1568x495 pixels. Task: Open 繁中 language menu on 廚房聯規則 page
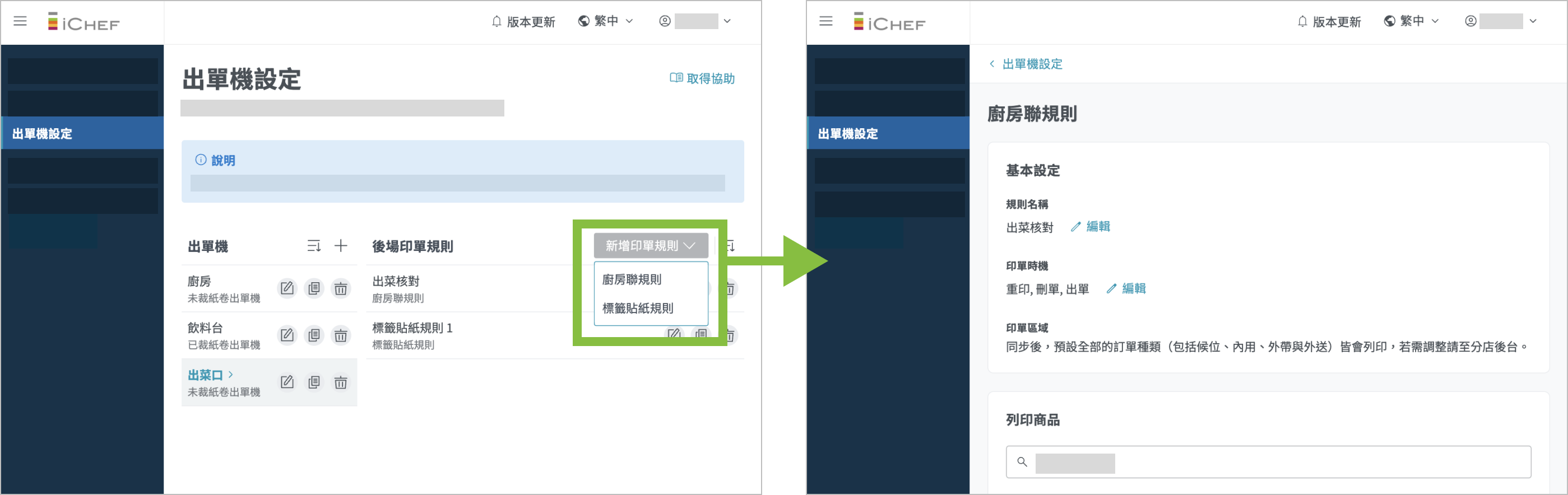coord(1411,21)
